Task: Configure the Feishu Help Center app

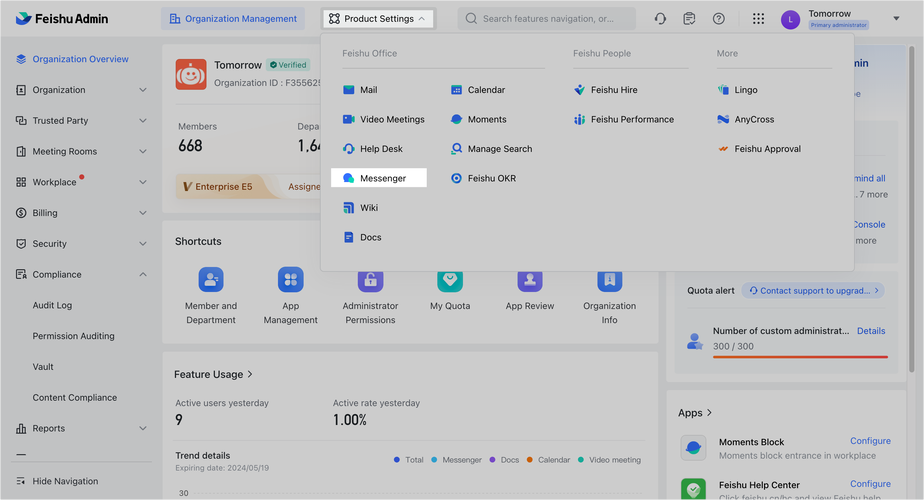Action: (870, 484)
